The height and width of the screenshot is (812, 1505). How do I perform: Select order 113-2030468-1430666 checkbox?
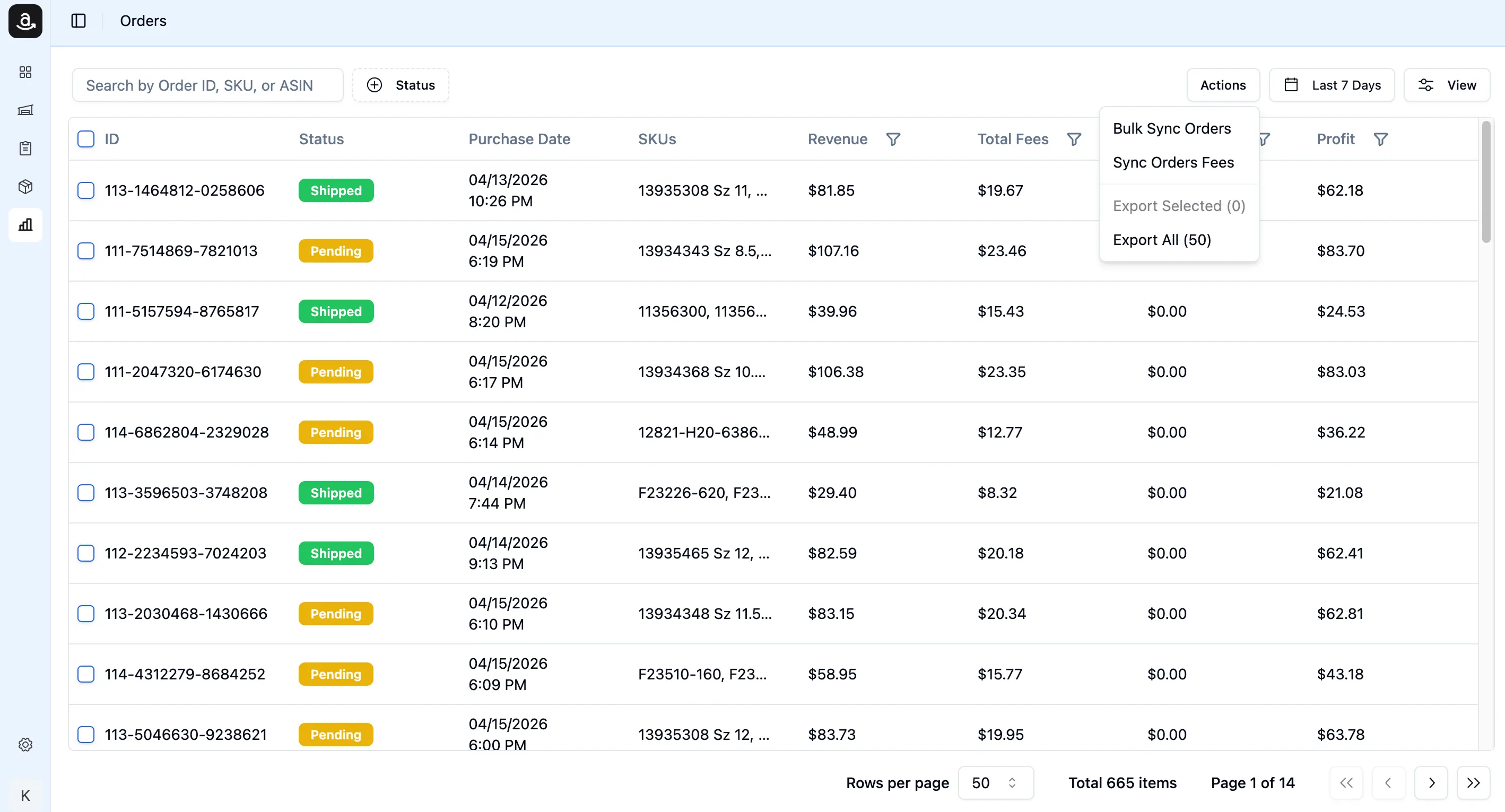pyautogui.click(x=86, y=614)
